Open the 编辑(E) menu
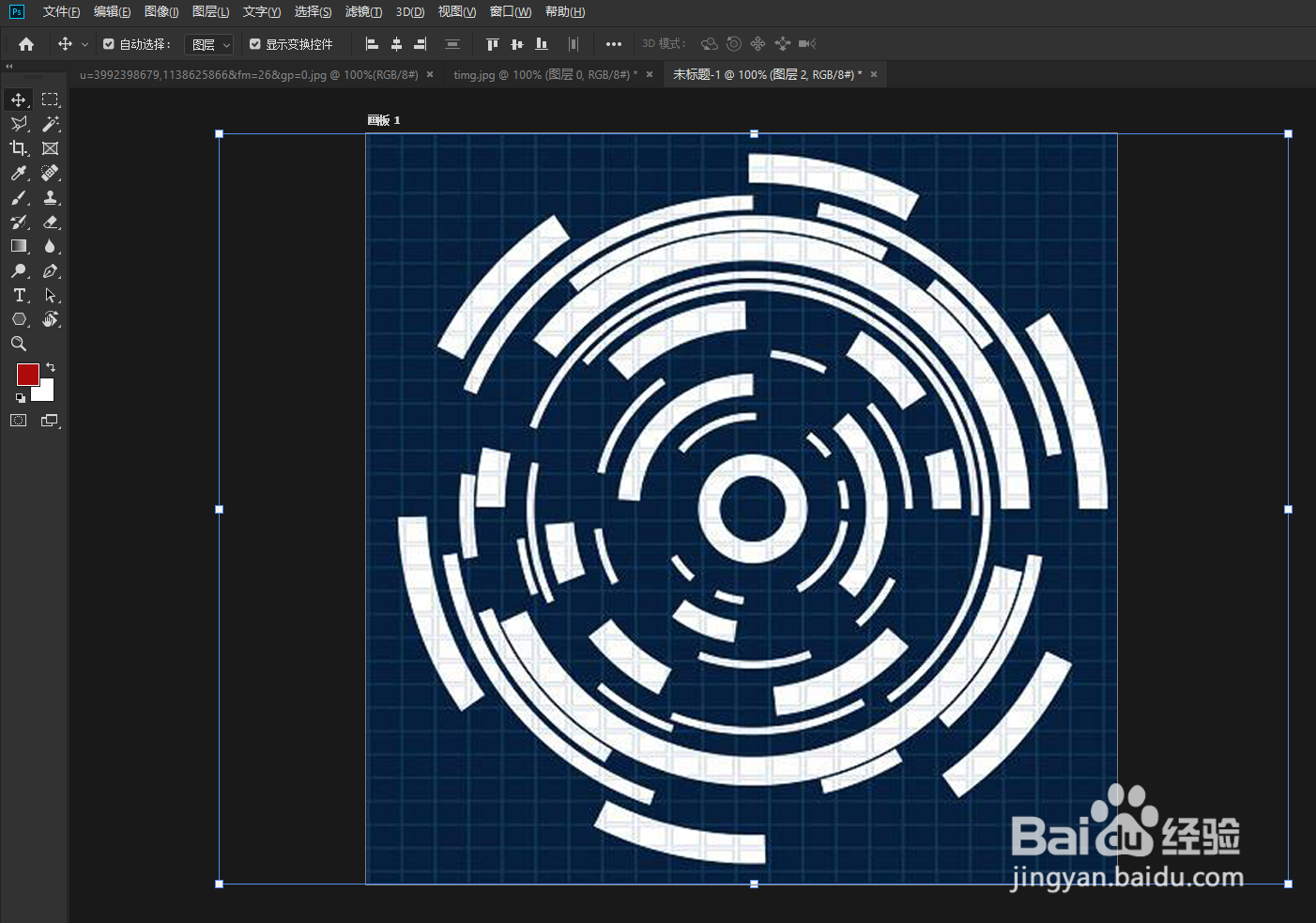The width and height of the screenshot is (1316, 923). 113,12
